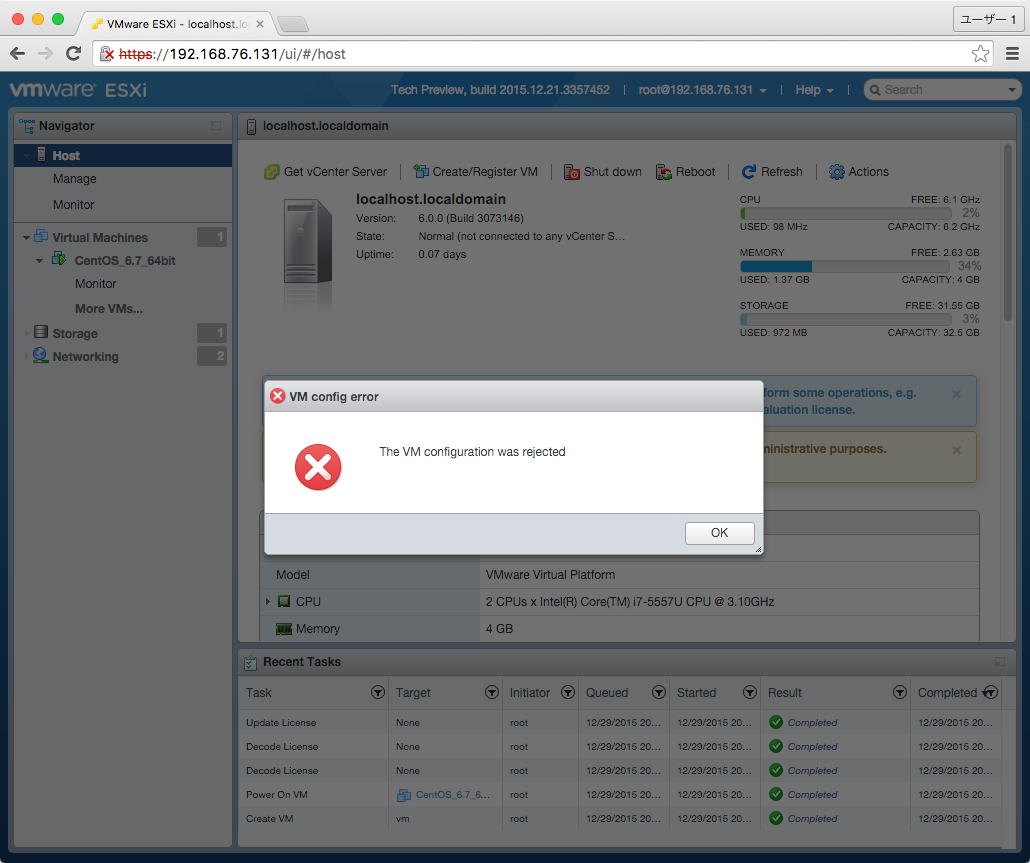This screenshot has height=863, width=1030.
Task: Click OK in the VM config error dialog
Action: click(x=719, y=532)
